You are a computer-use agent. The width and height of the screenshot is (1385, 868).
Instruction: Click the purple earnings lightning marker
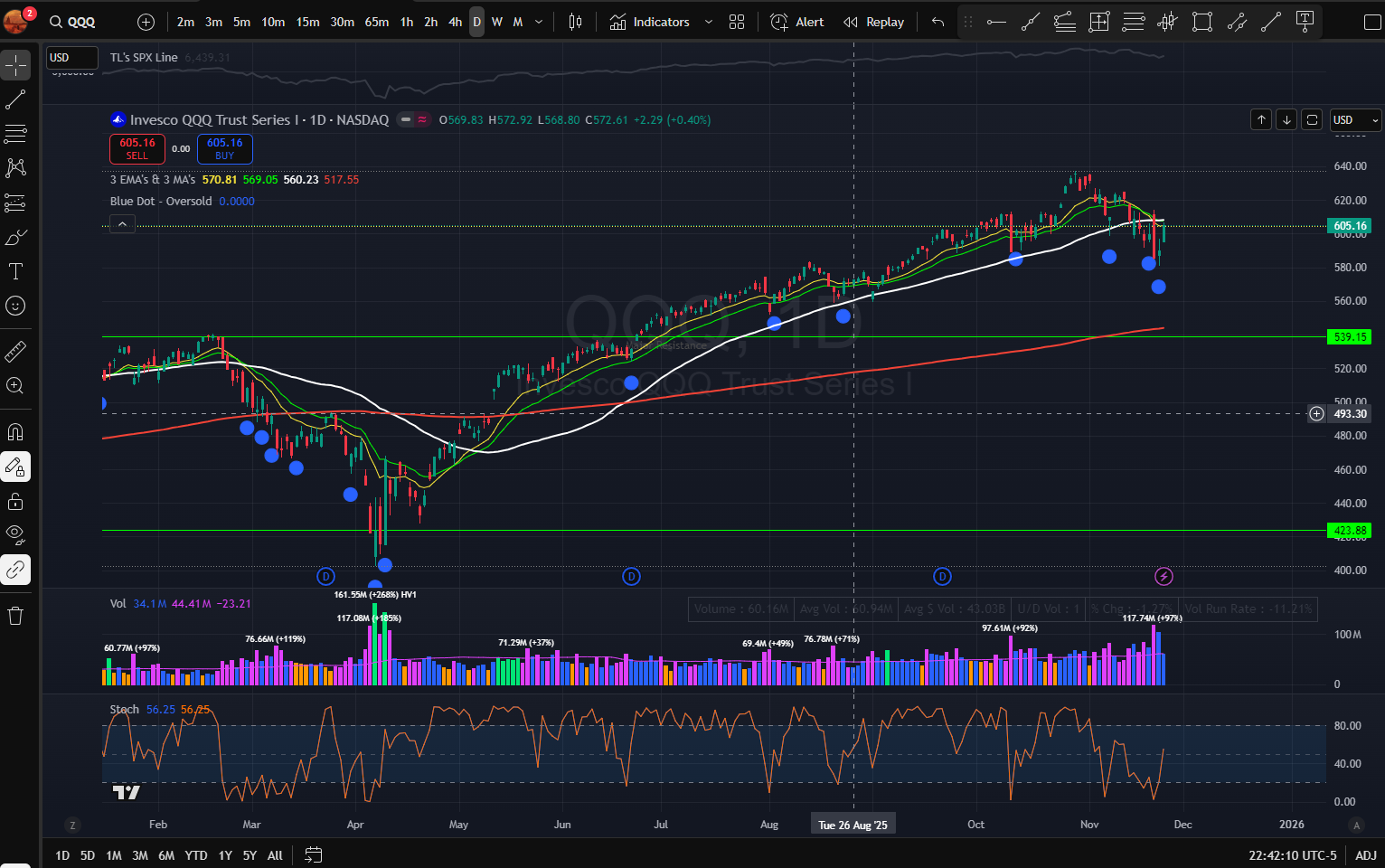tap(1164, 576)
